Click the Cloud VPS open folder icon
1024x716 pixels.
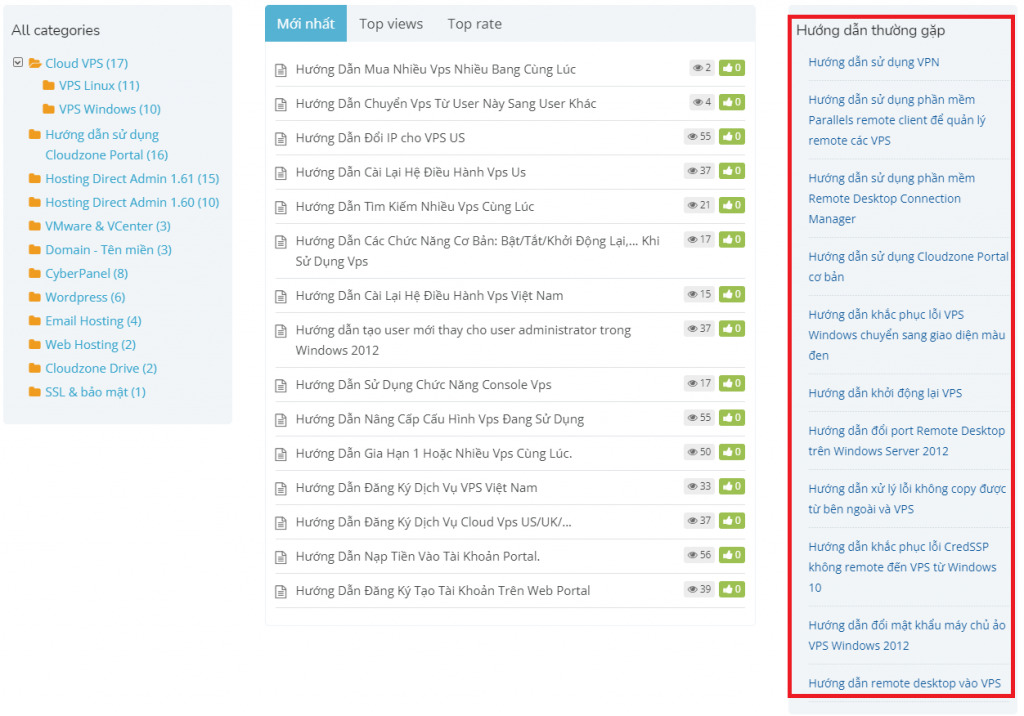[35, 63]
